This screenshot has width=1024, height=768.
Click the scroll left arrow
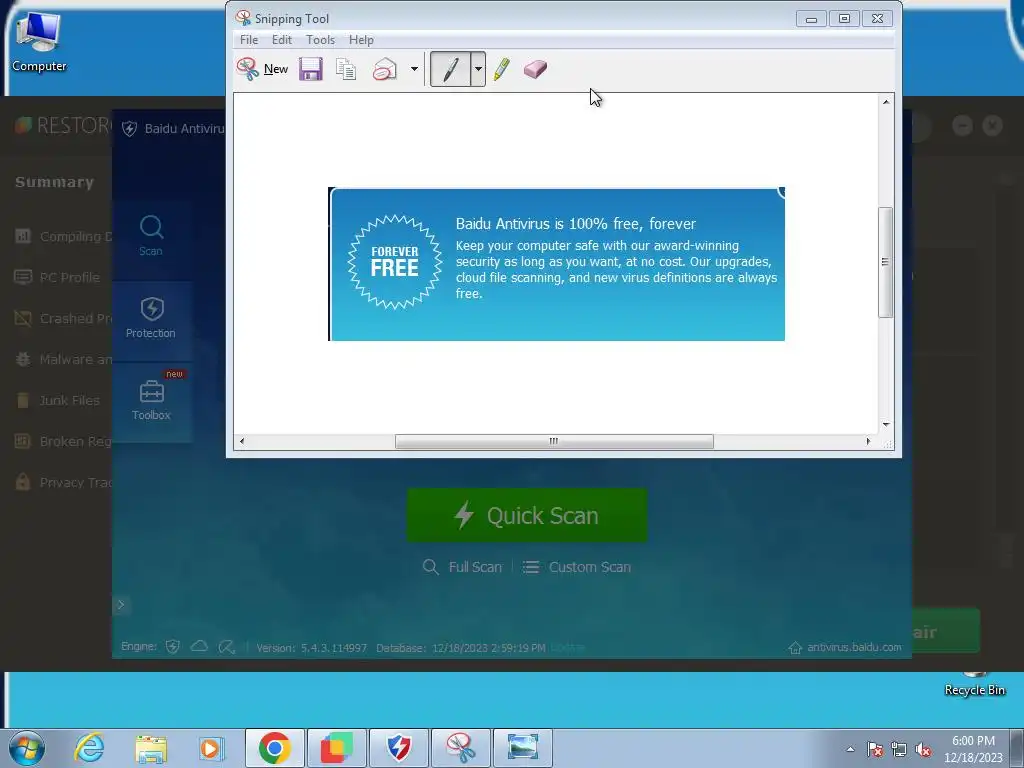click(242, 441)
